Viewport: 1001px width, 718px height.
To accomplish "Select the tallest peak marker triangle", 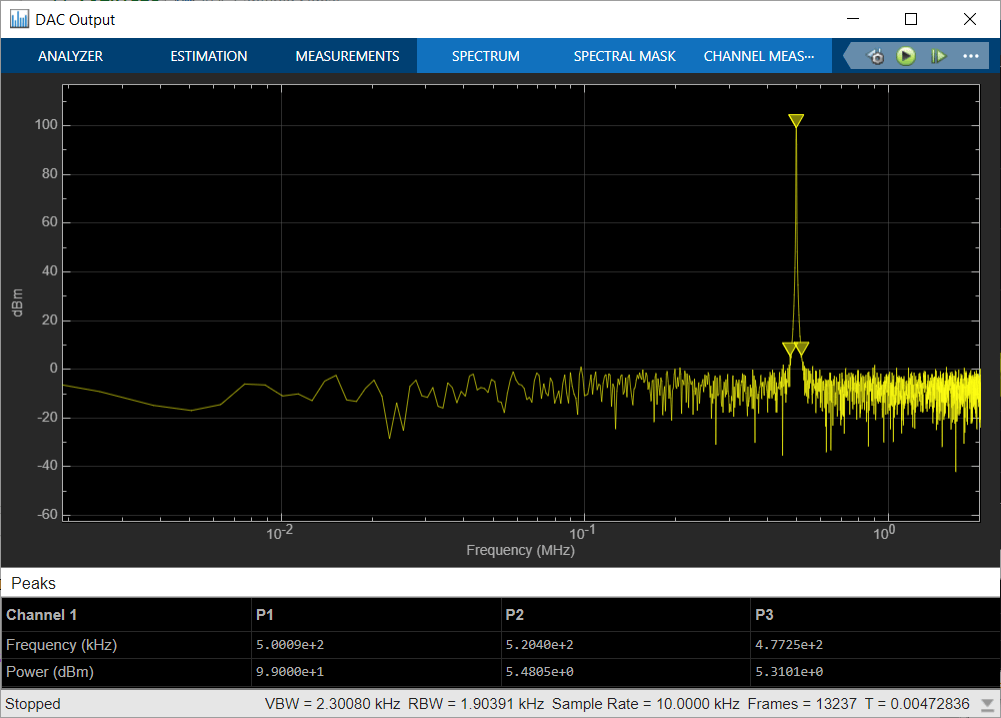I will pyautogui.click(x=796, y=121).
